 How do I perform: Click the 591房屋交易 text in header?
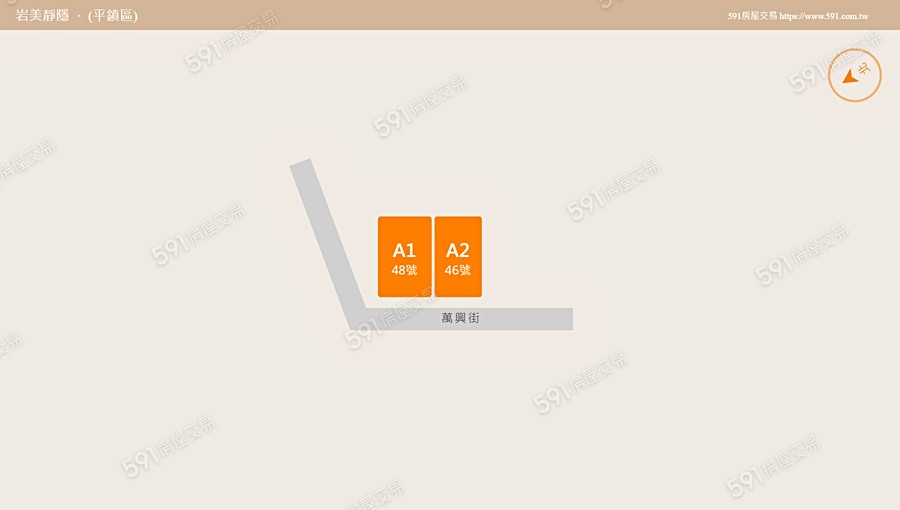[x=752, y=16]
